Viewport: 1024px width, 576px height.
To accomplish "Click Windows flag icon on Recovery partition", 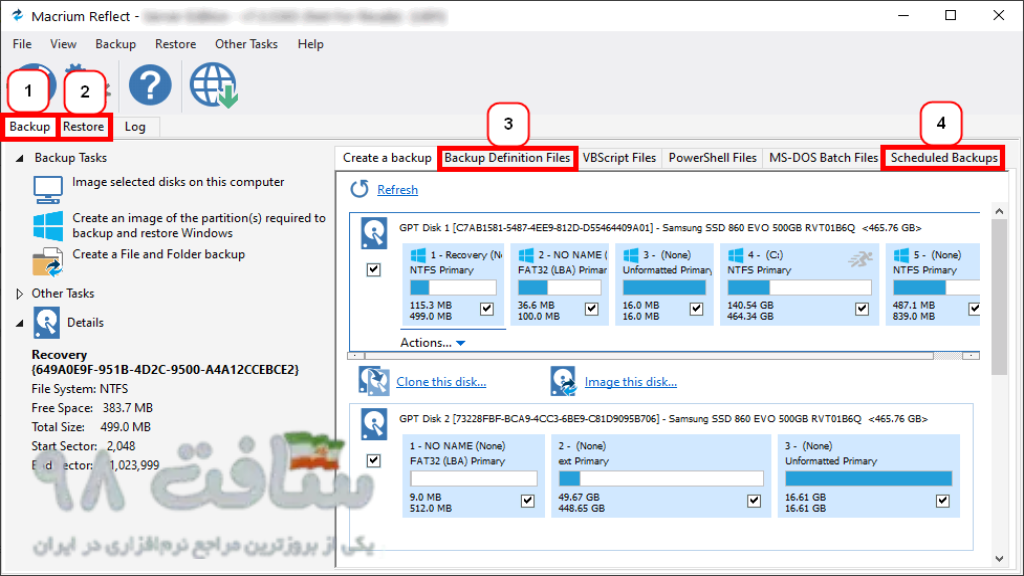I will coord(418,255).
